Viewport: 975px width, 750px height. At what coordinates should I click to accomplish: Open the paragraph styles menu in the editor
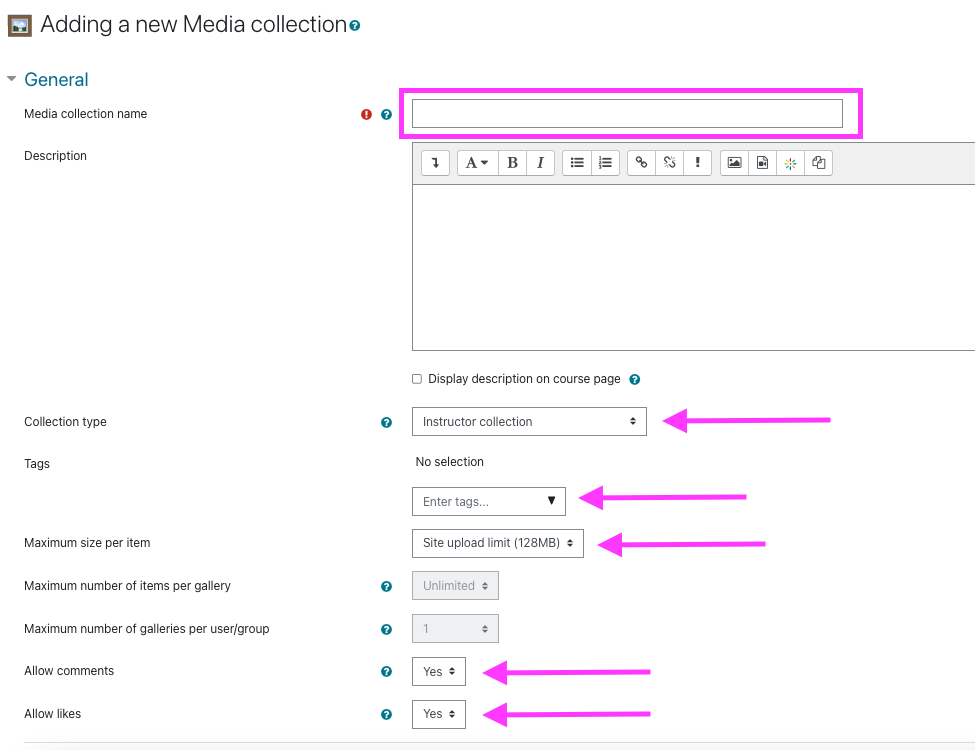tap(477, 162)
